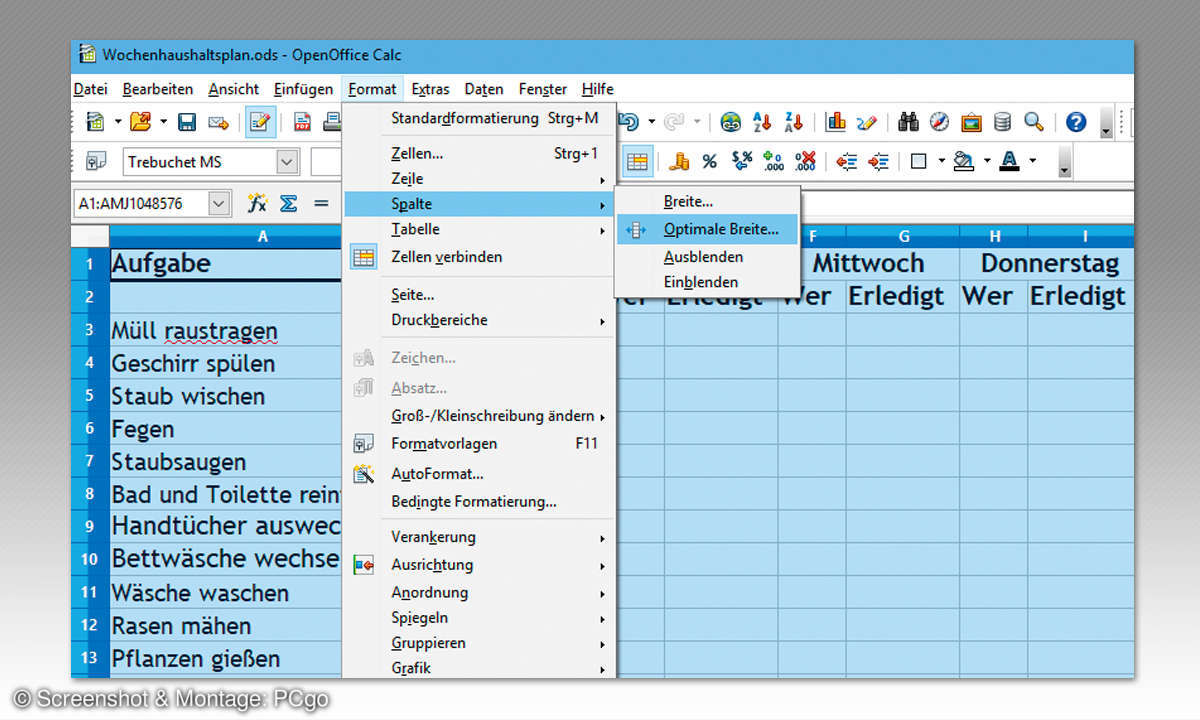Viewport: 1200px width, 720px height.
Task: Sort descending Z to A icon
Action: tap(794, 122)
